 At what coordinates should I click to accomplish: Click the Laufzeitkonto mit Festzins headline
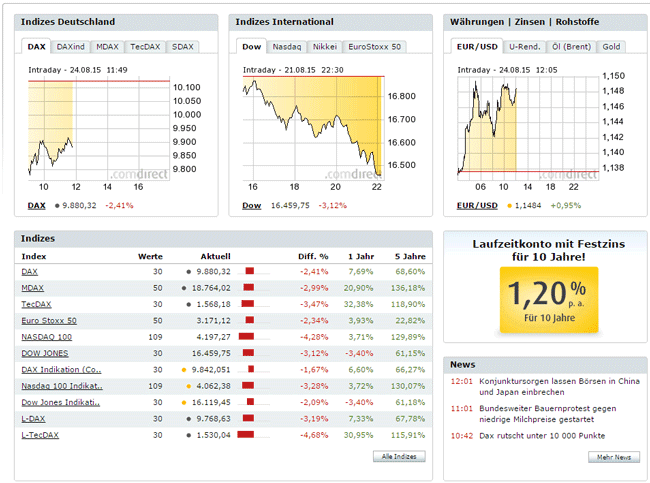pyautogui.click(x=549, y=250)
